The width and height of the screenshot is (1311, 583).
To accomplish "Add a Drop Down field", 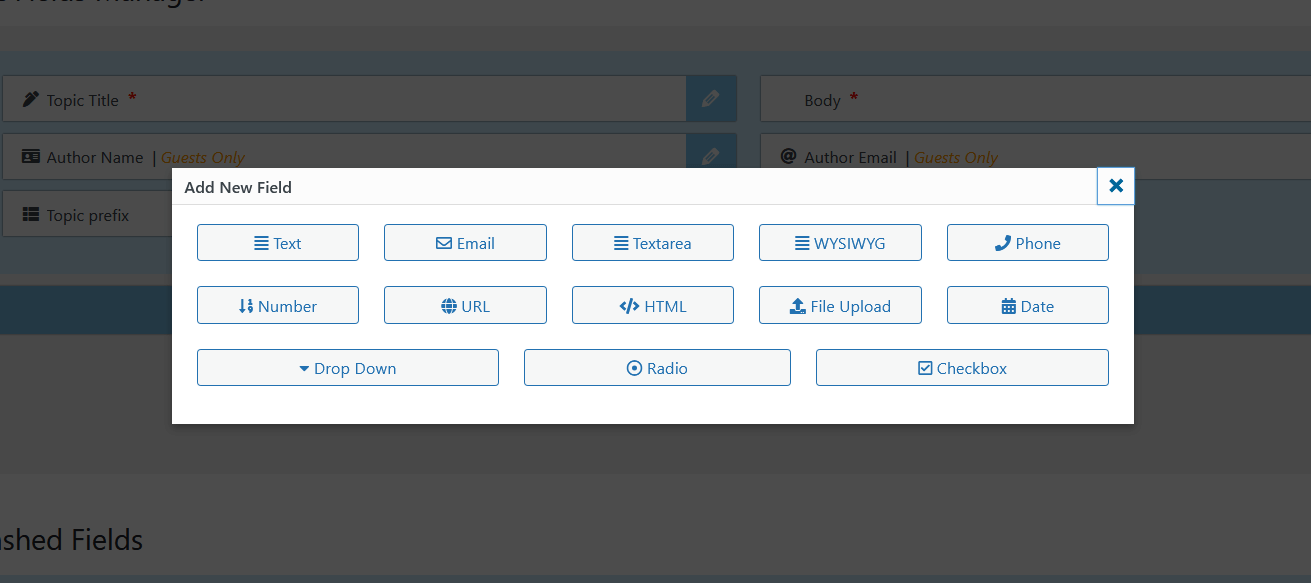I will pyautogui.click(x=348, y=368).
